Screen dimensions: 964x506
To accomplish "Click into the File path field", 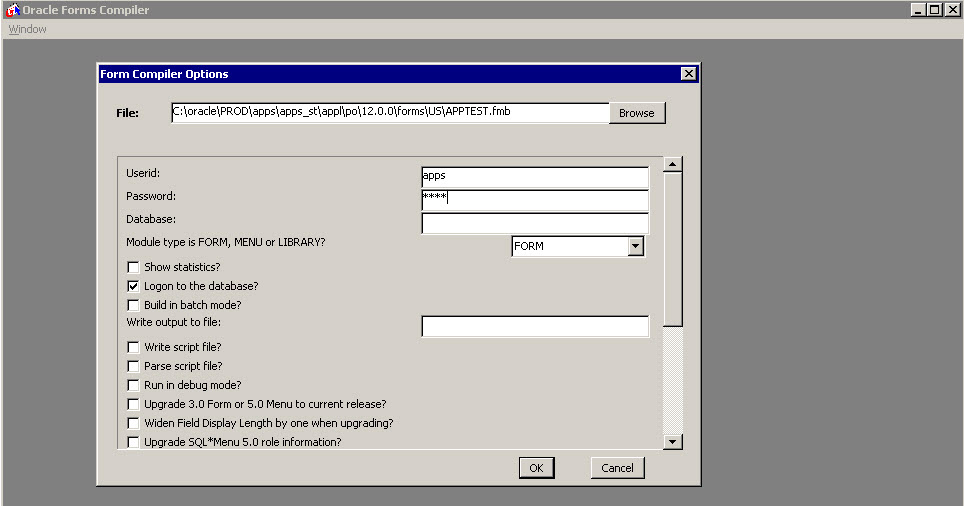I will [390, 113].
